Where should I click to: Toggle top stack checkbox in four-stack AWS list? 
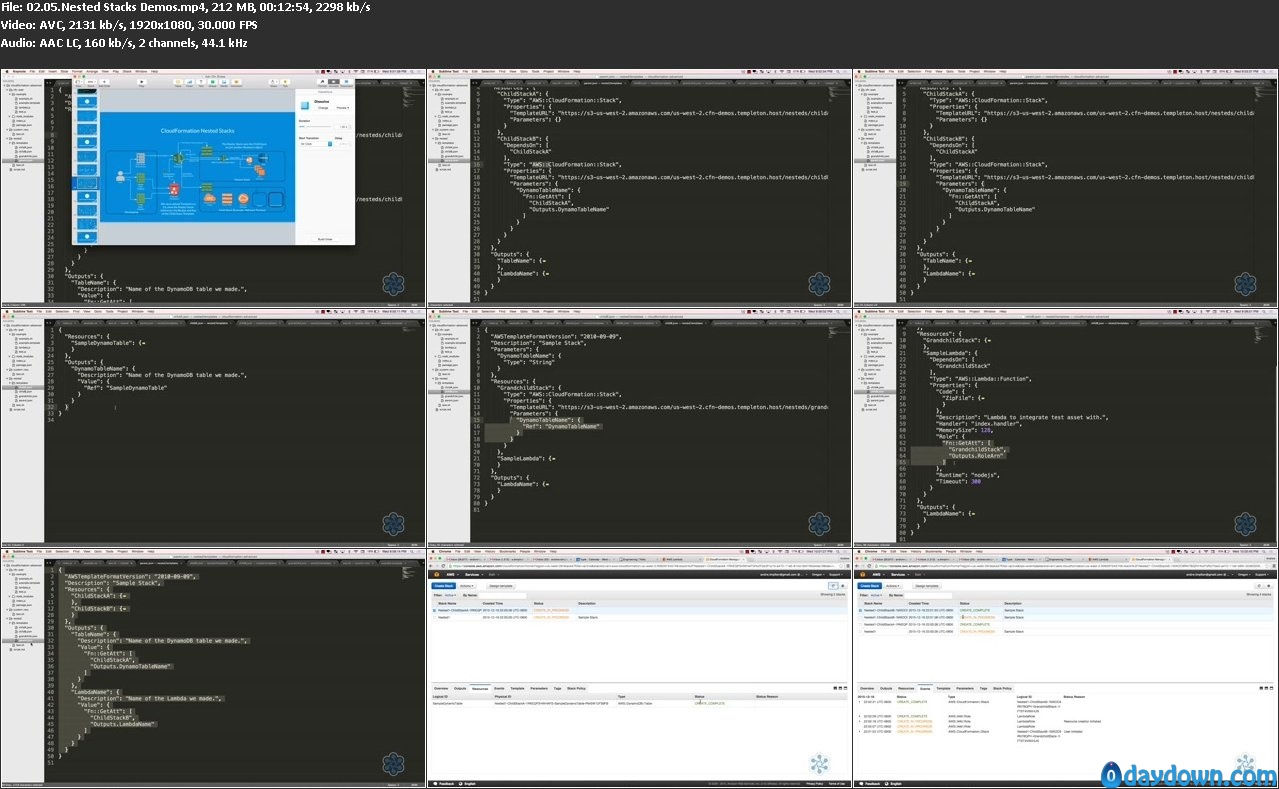(861, 610)
